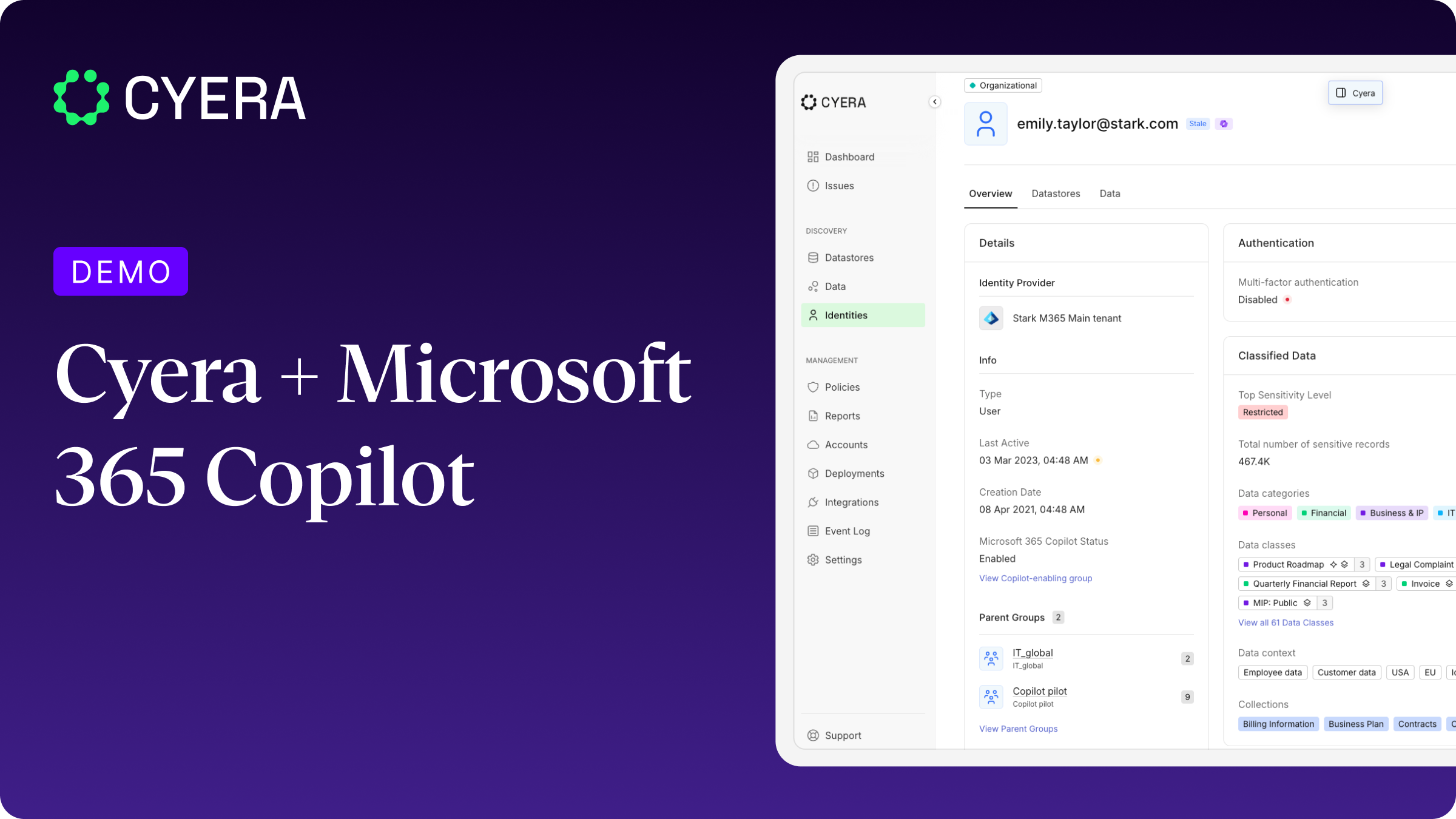Click the EU context tag
Image resolution: width=1456 pixels, height=819 pixels.
coord(1430,673)
